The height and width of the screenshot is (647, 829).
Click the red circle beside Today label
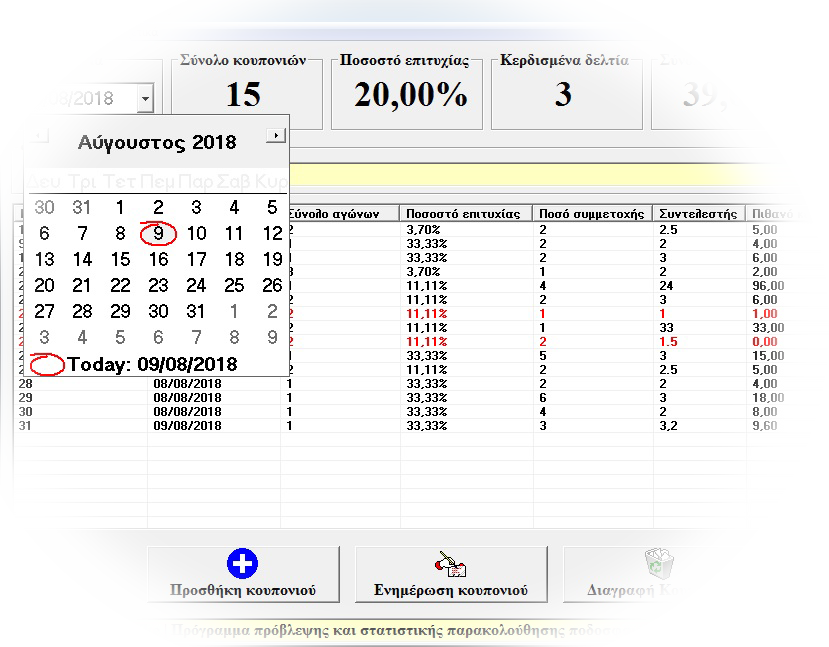pos(47,364)
